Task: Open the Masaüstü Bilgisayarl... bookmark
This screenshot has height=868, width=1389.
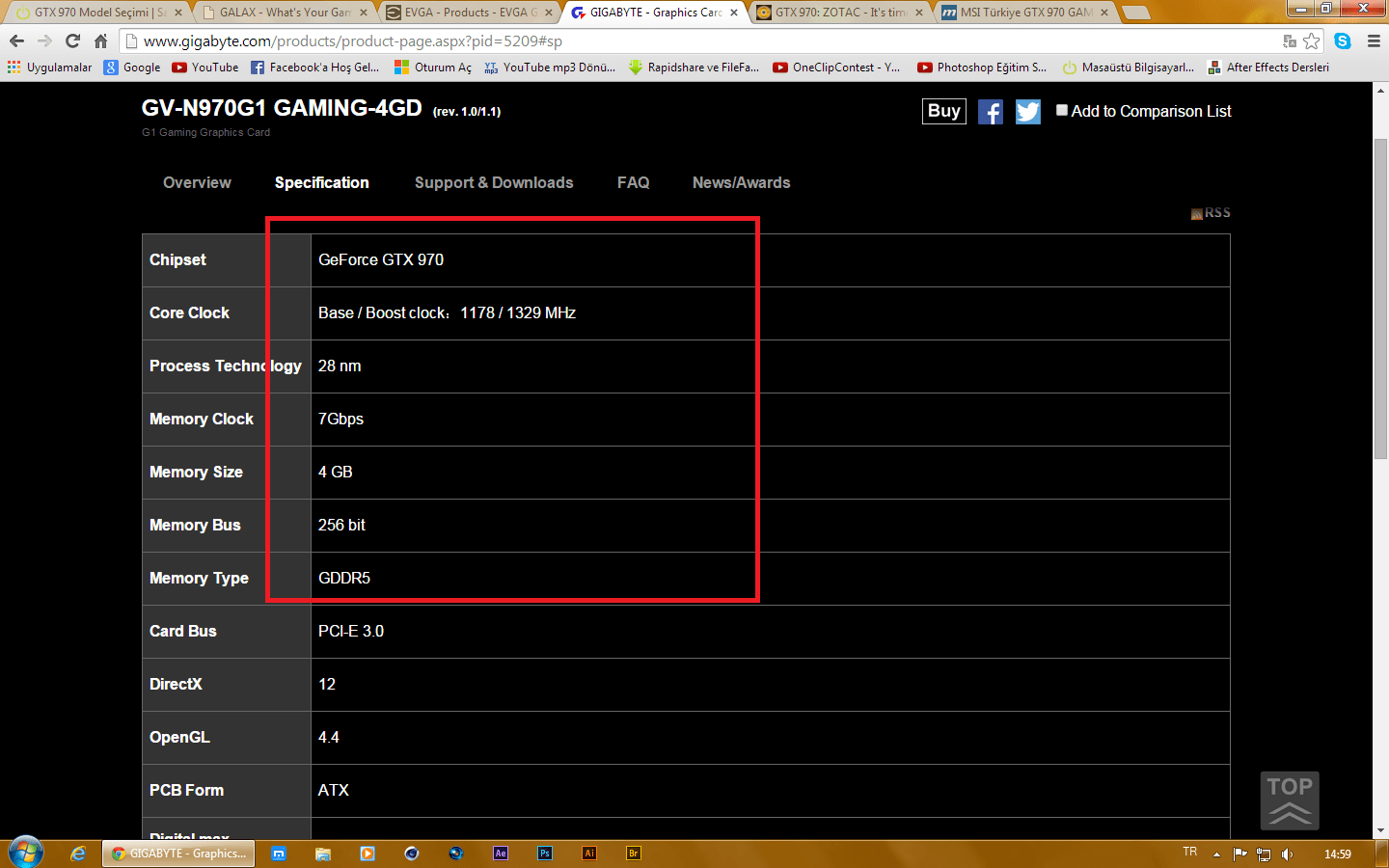Action: [1129, 68]
